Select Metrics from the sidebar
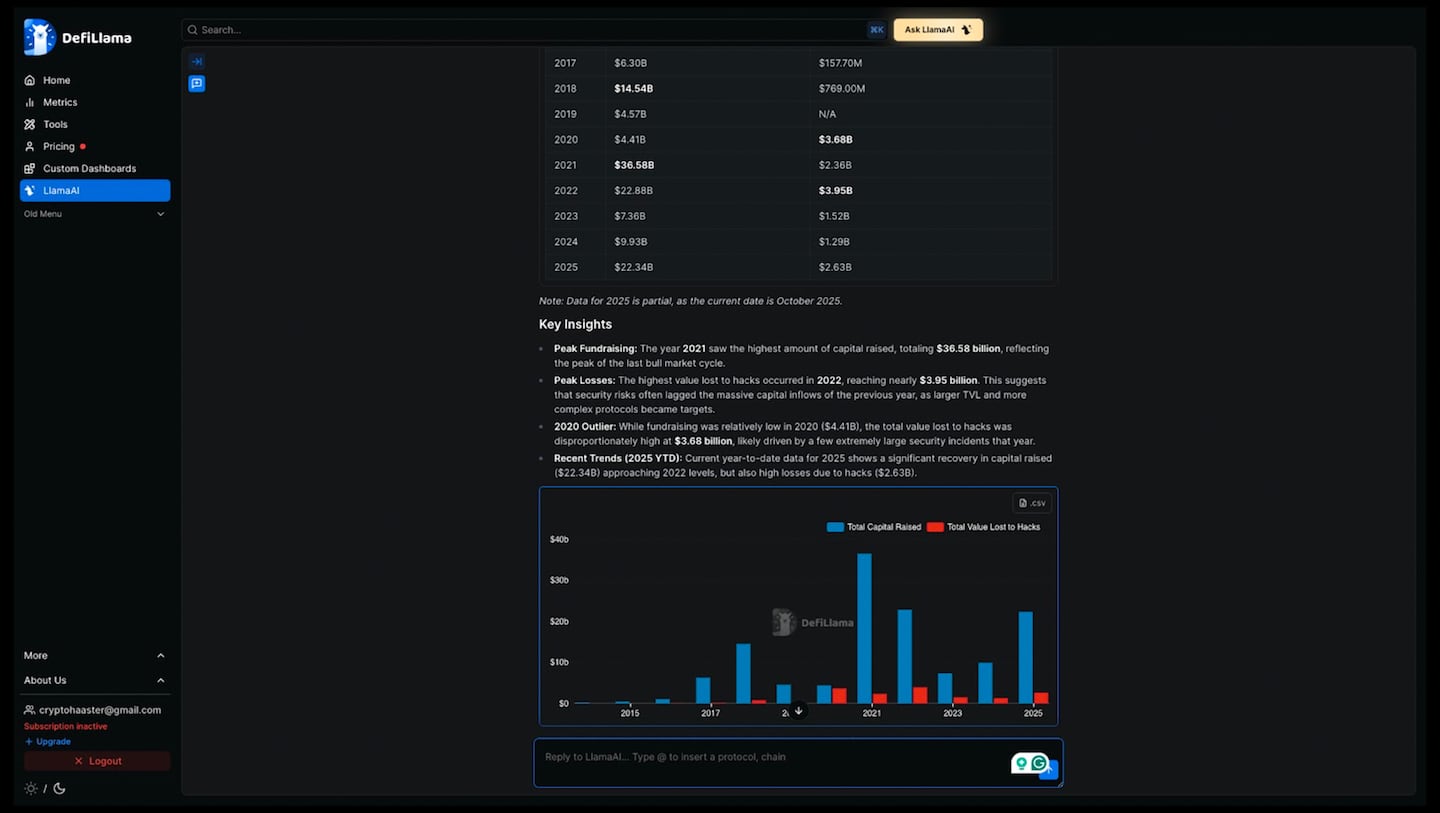The height and width of the screenshot is (813, 1440). (58, 102)
